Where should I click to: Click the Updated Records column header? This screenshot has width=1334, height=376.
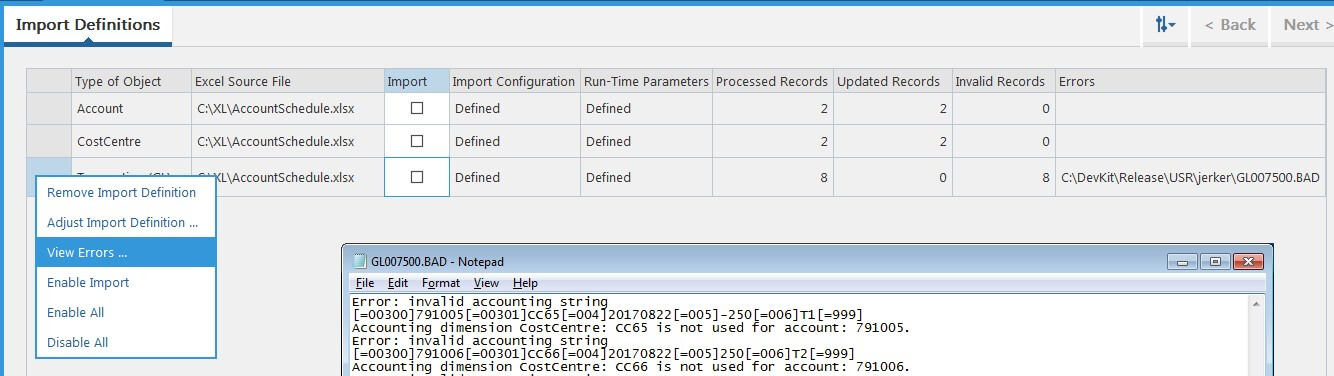point(892,81)
